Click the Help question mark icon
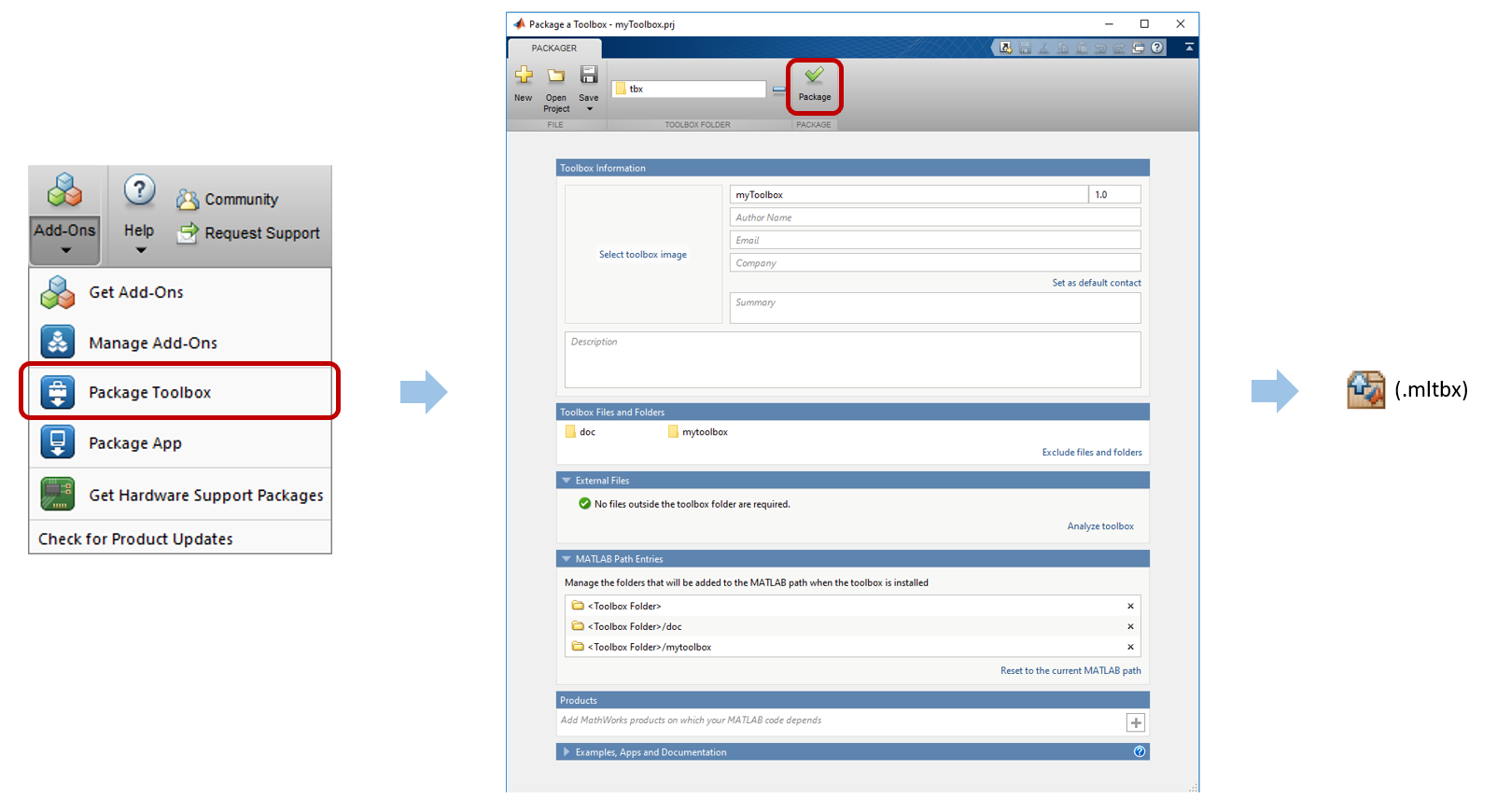 [139, 190]
